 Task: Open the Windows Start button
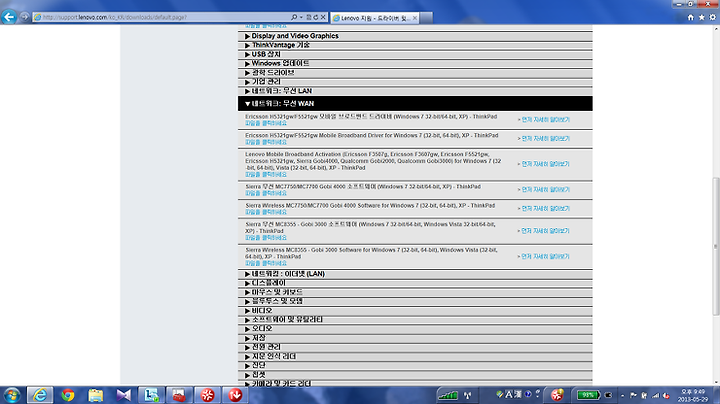(11, 395)
